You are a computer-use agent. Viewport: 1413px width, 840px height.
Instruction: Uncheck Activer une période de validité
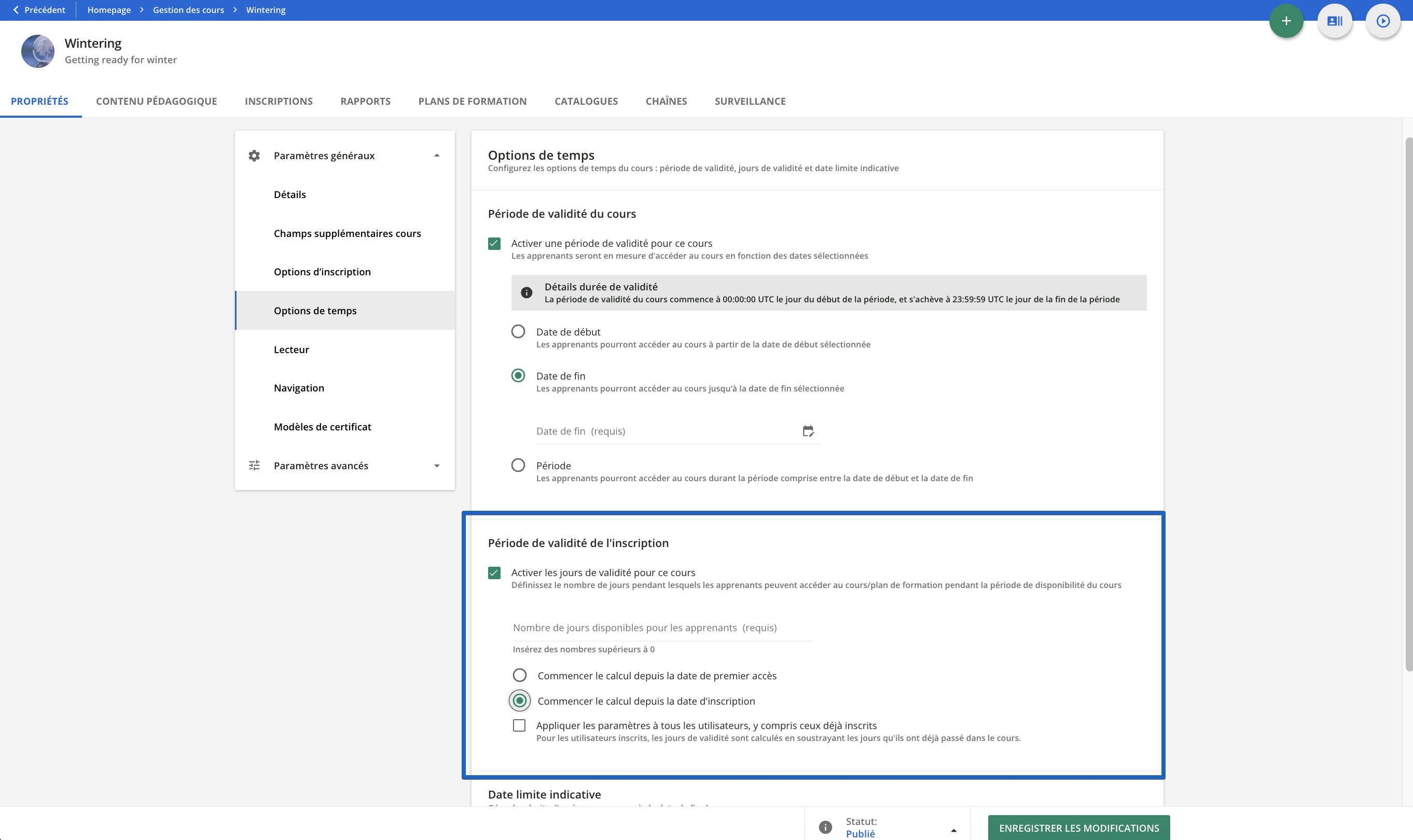(494, 243)
